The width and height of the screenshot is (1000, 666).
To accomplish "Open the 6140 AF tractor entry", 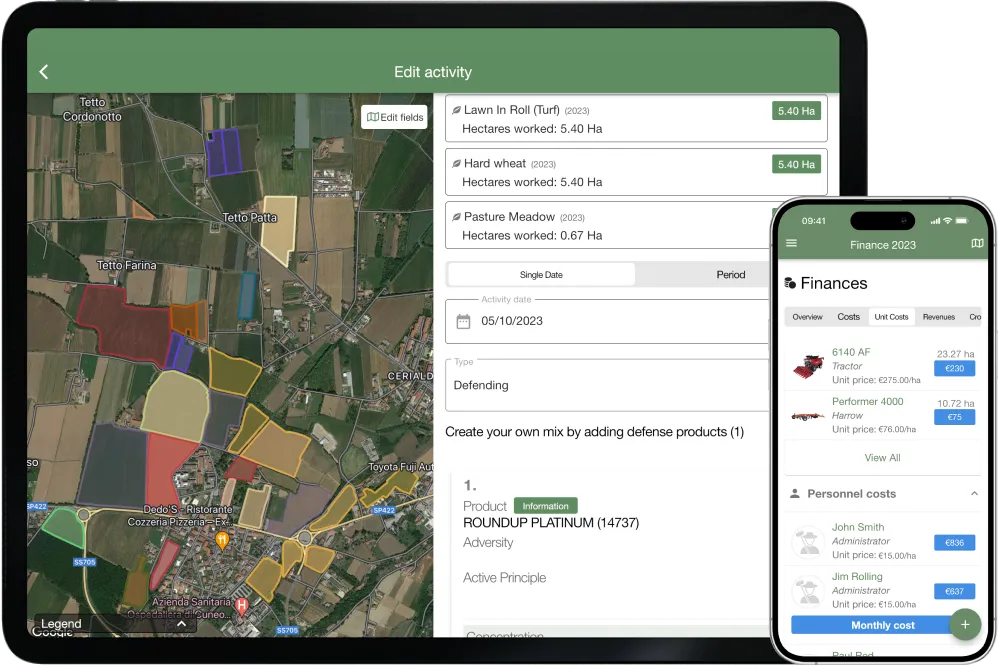I will [883, 366].
